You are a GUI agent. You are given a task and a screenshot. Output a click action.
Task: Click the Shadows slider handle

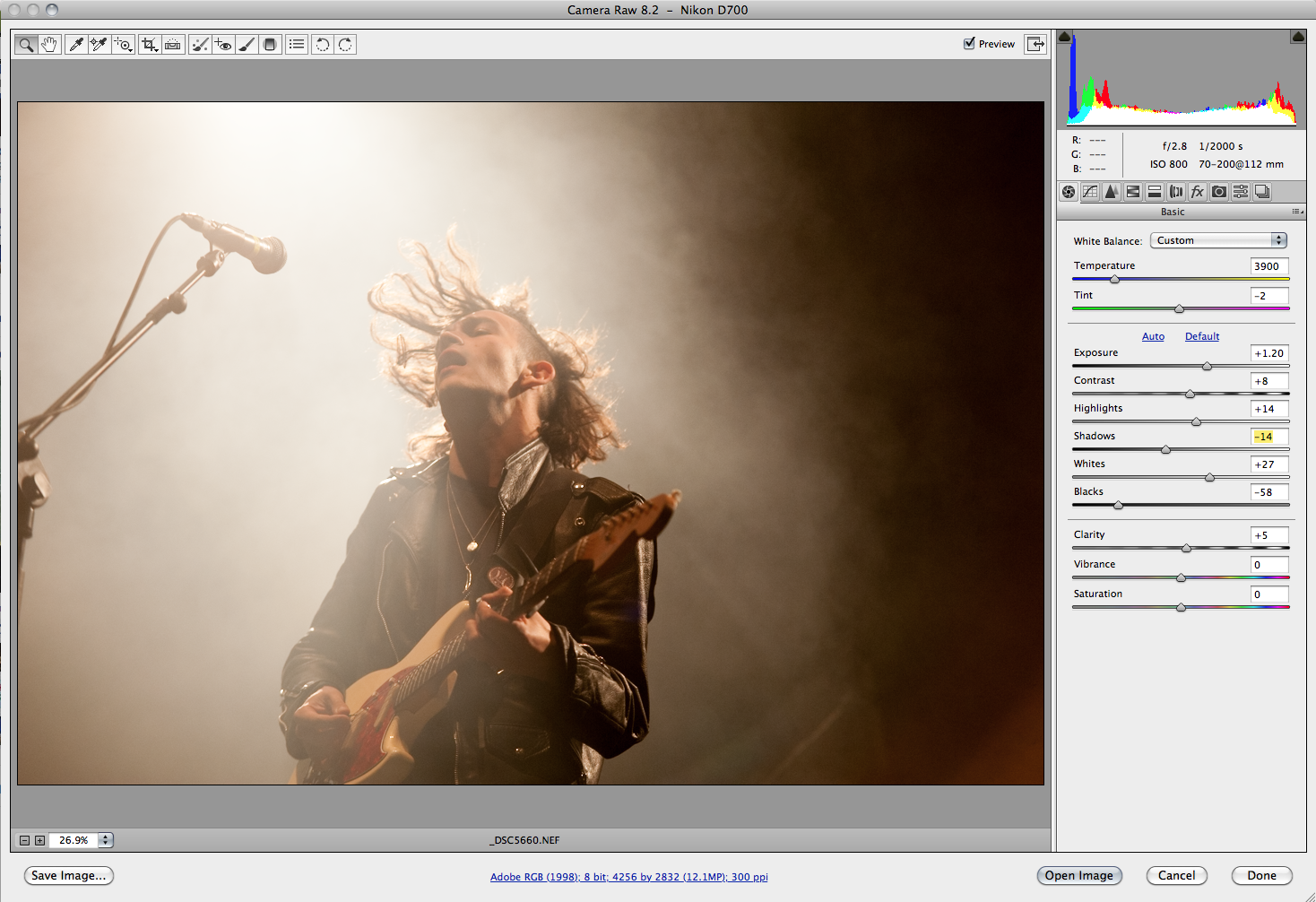1165,449
